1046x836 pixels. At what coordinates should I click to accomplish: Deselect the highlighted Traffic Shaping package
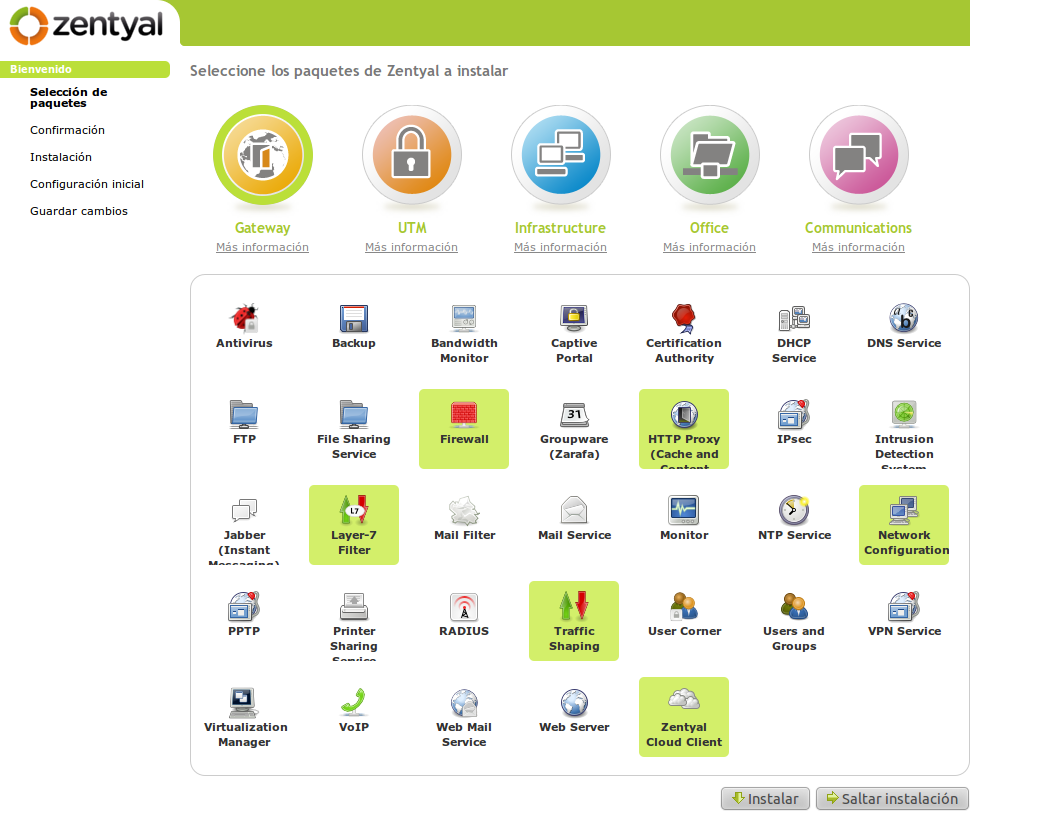point(574,620)
